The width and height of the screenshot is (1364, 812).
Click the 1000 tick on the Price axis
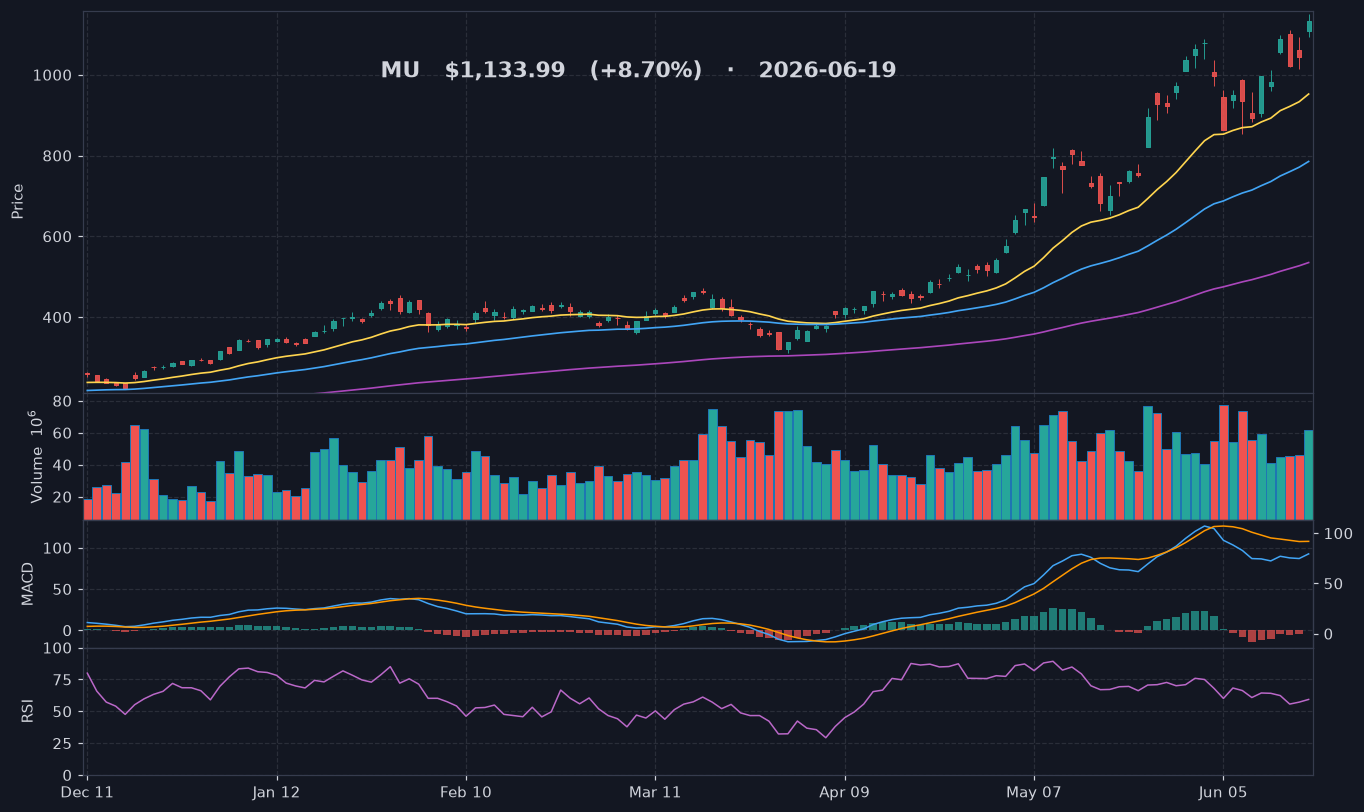[x=51, y=76]
